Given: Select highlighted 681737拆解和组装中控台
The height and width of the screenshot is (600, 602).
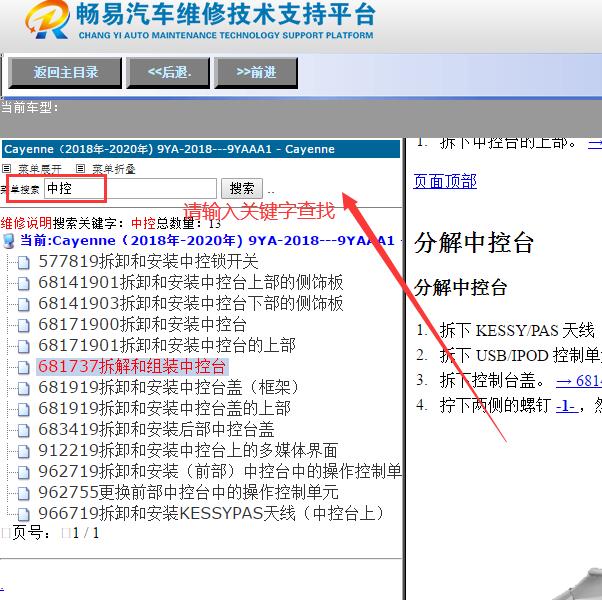Looking at the screenshot, I should coord(132,366).
